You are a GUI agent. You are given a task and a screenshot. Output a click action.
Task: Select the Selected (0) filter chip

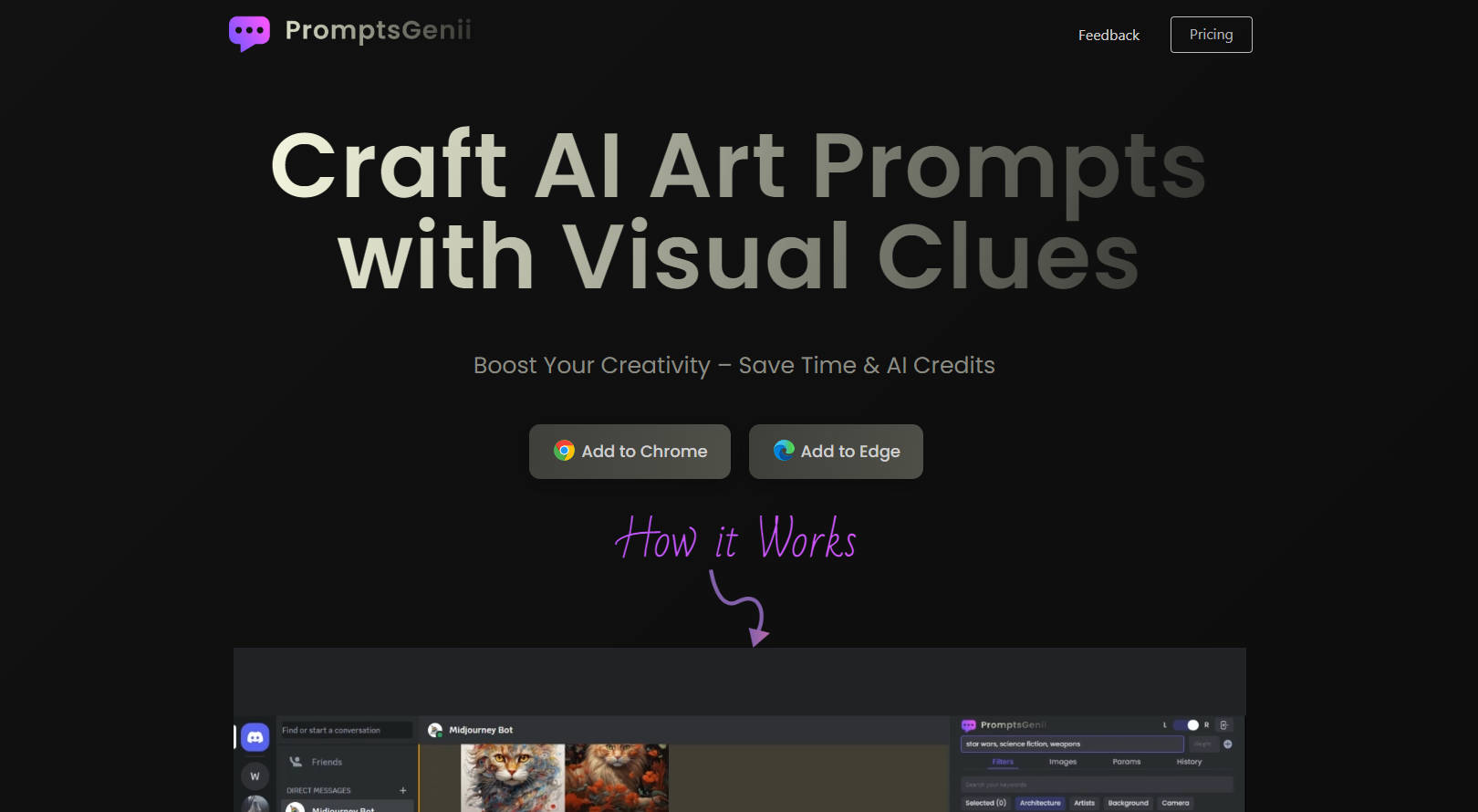(985, 803)
